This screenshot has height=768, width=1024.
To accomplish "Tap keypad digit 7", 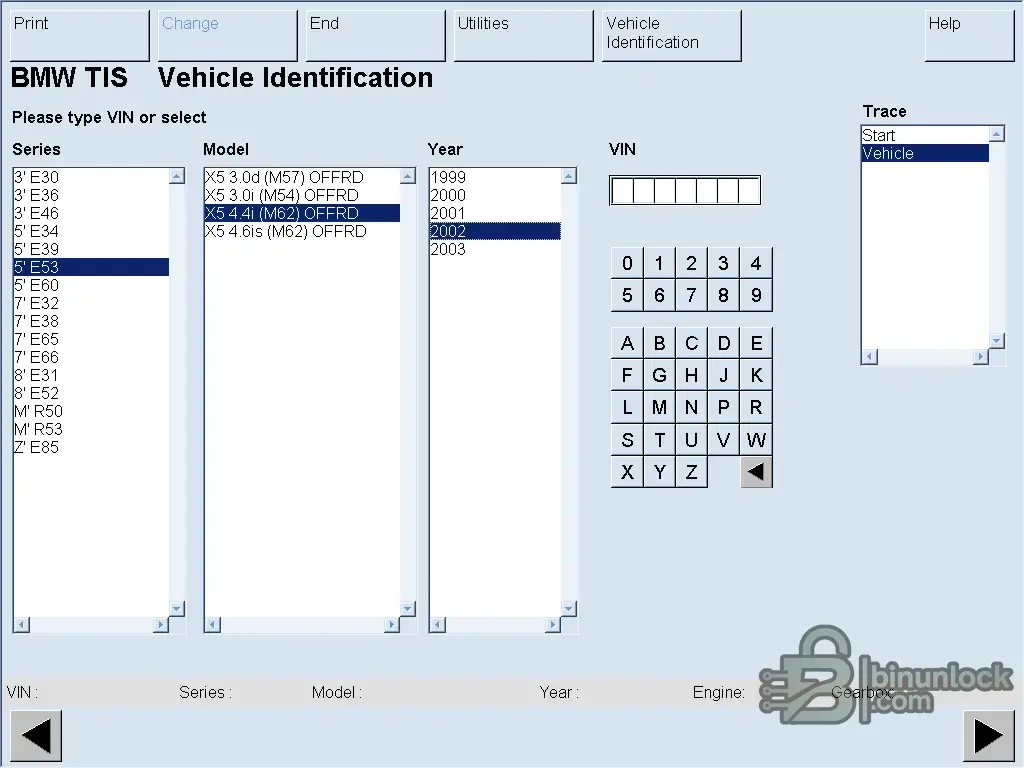I will click(691, 295).
